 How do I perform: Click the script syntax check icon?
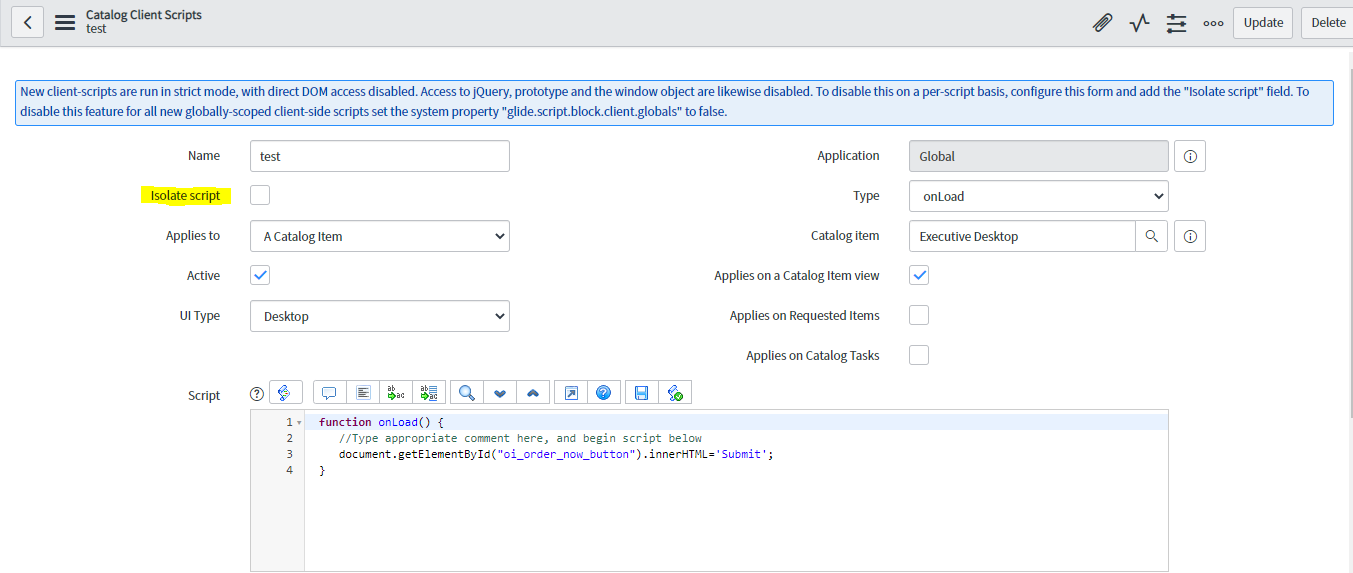(x=675, y=393)
